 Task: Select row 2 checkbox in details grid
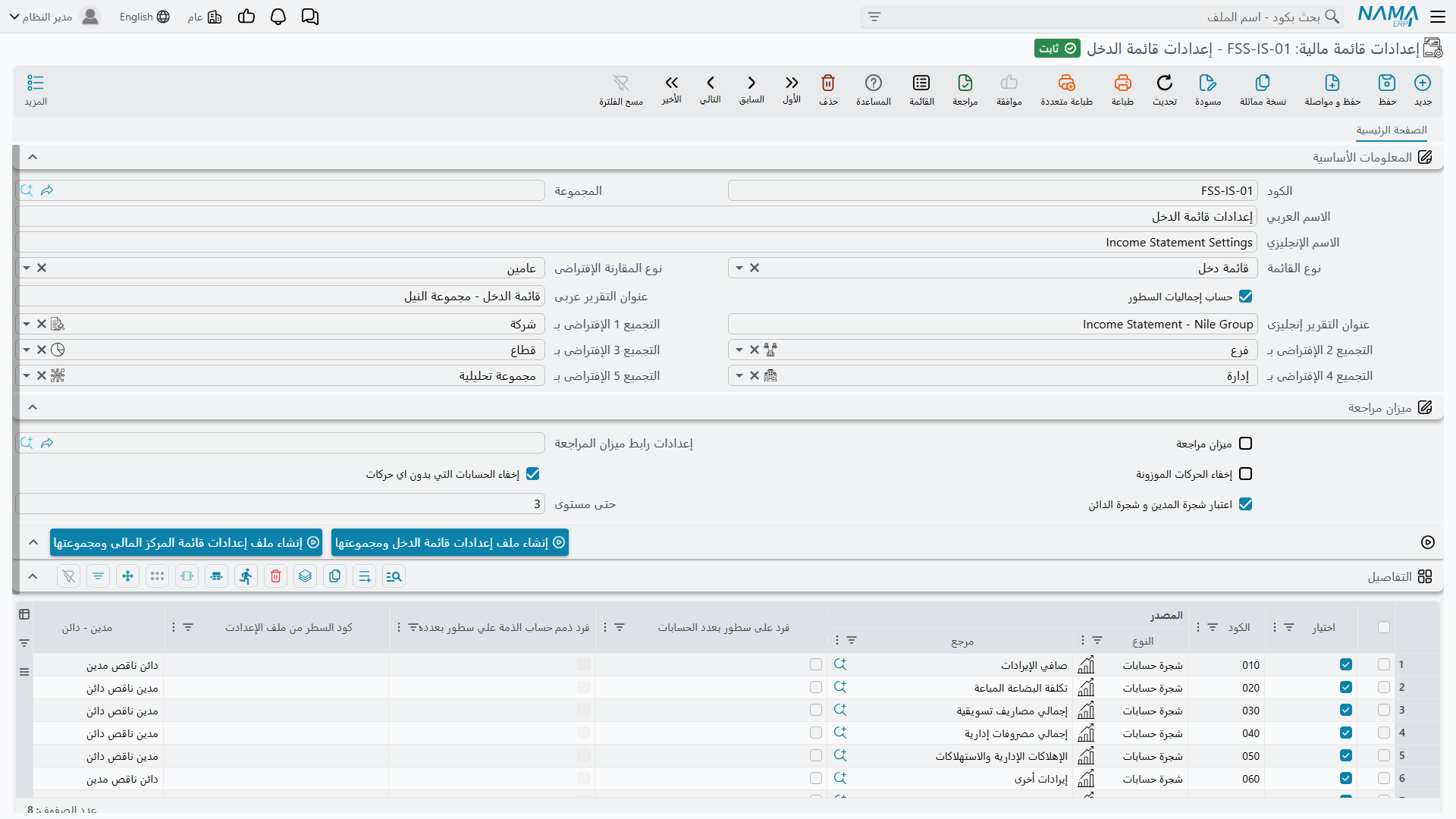(1384, 687)
